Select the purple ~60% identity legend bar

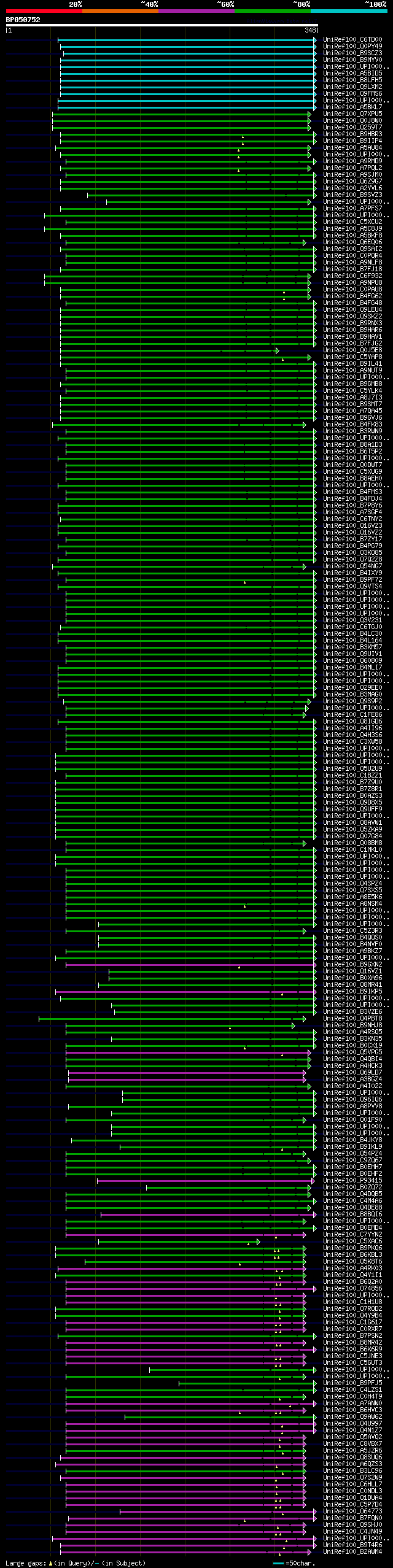tap(196, 11)
